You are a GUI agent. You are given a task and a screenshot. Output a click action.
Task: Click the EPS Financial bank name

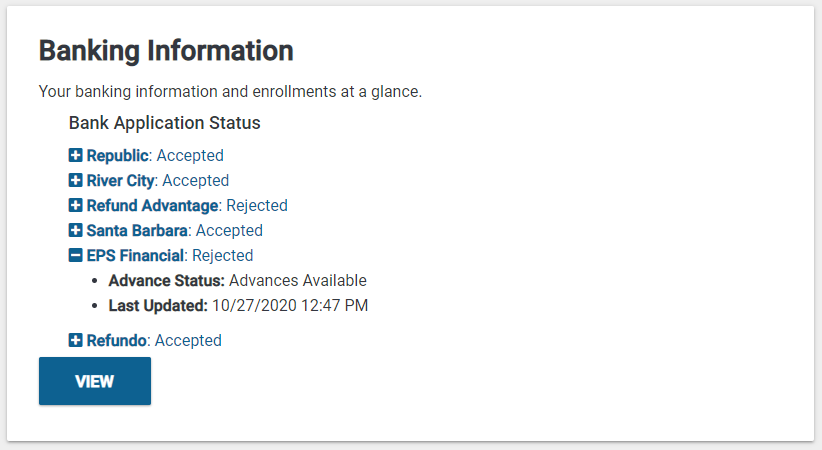click(x=135, y=256)
